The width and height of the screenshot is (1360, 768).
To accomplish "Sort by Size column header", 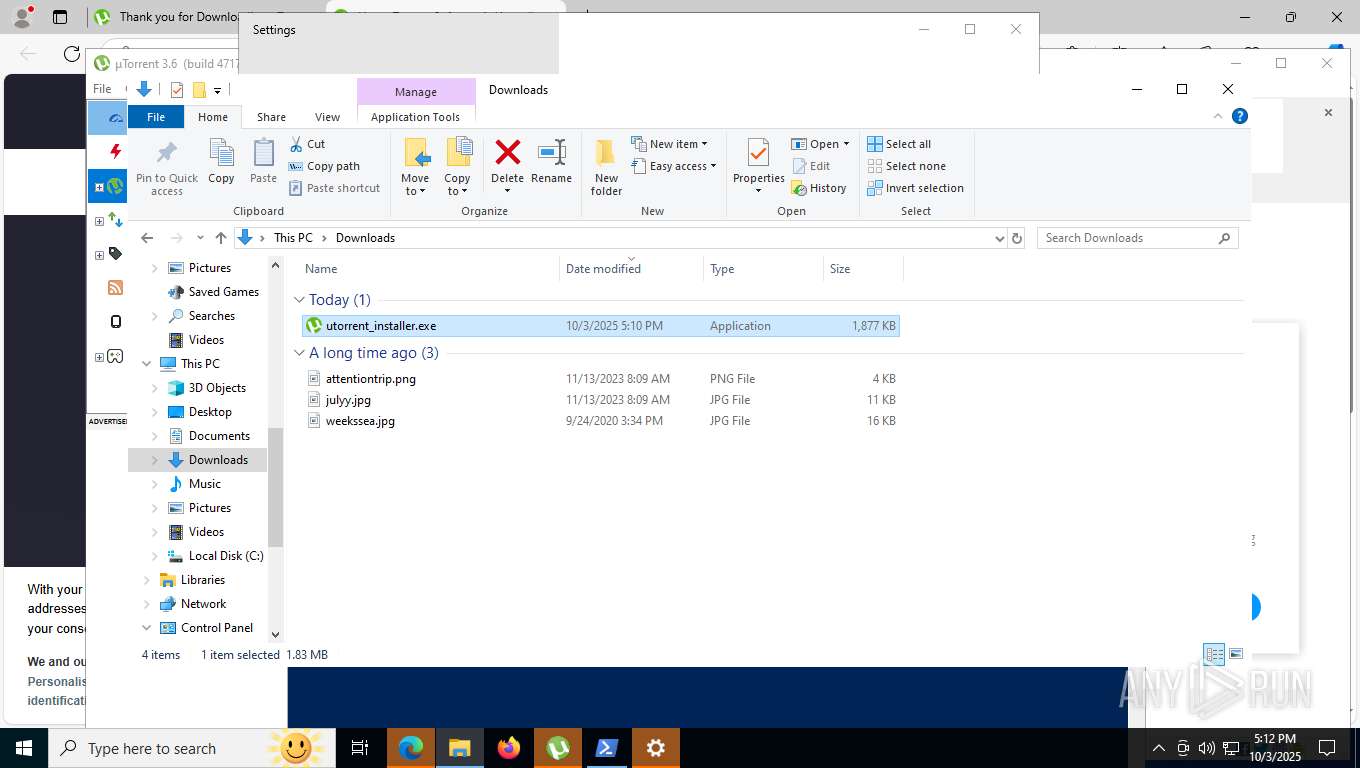I will (x=863, y=269).
